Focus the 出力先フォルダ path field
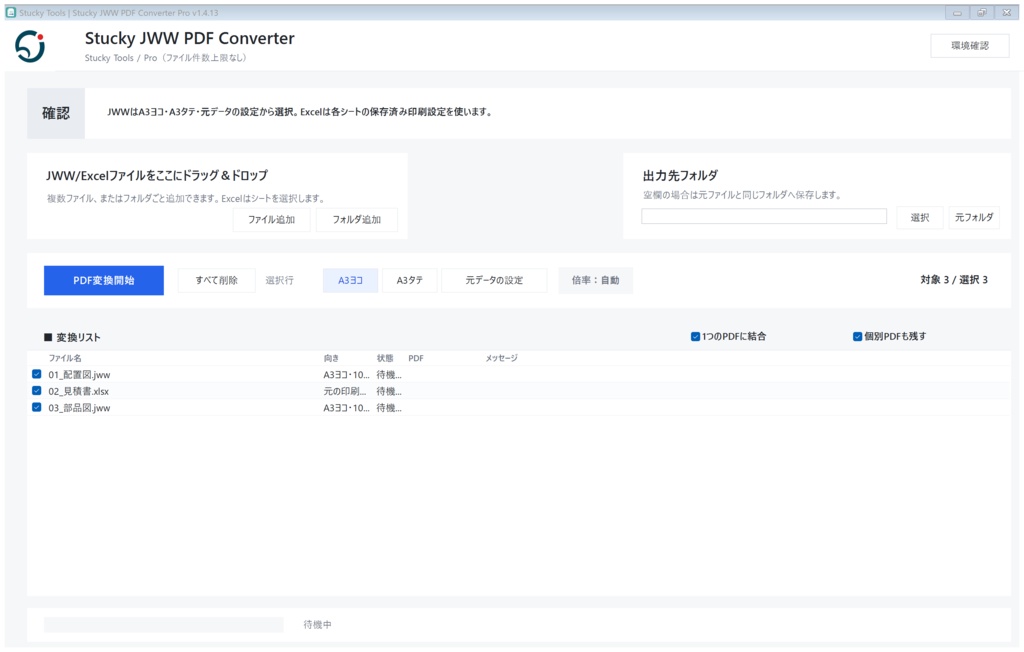The width and height of the screenshot is (1024, 652). [x=763, y=216]
